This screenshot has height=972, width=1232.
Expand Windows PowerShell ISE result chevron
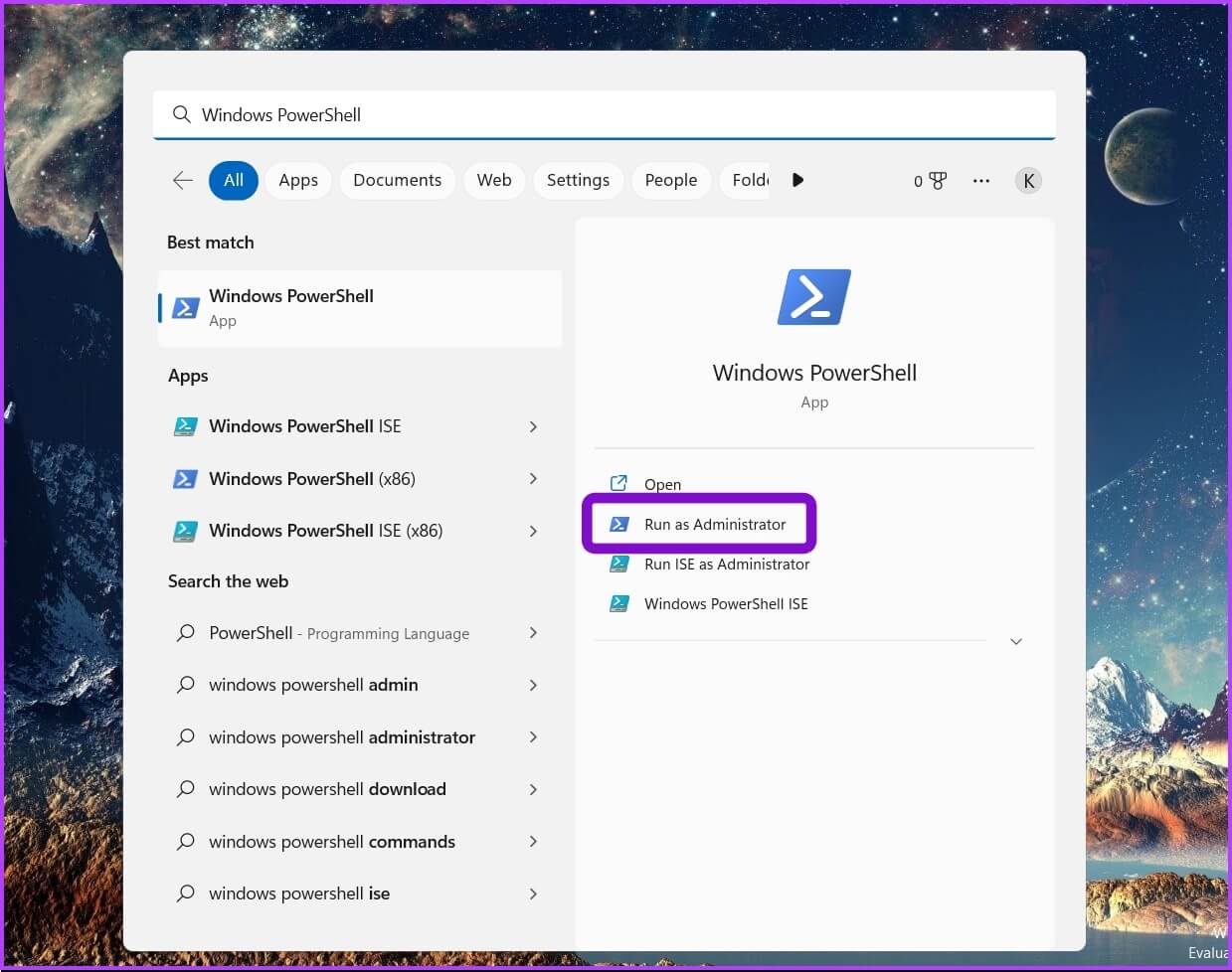click(533, 426)
